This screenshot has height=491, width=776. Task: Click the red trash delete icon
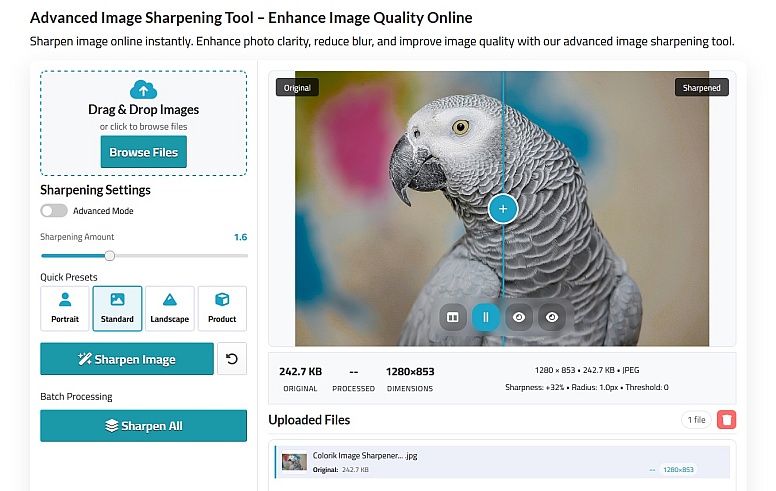tap(727, 420)
